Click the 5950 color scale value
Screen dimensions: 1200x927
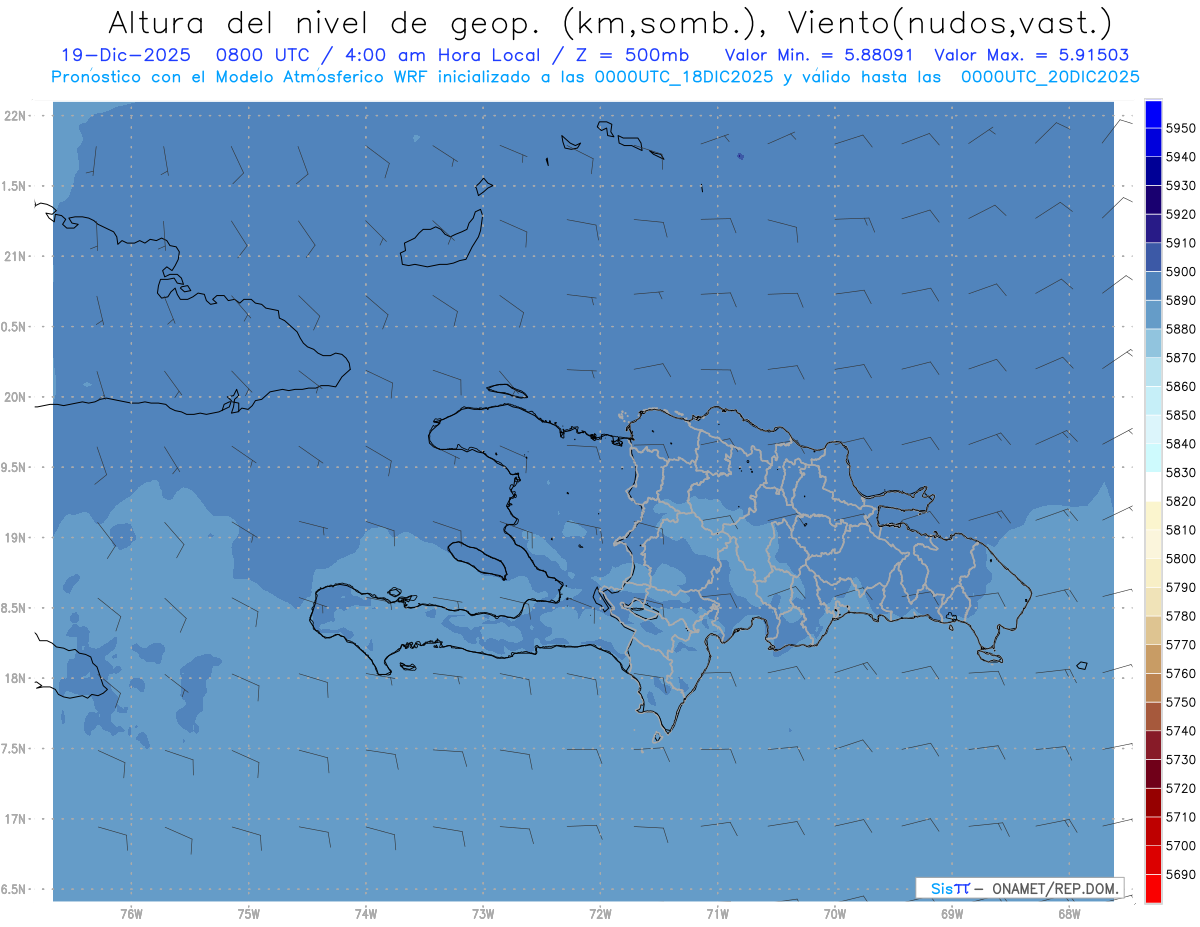click(x=1181, y=128)
